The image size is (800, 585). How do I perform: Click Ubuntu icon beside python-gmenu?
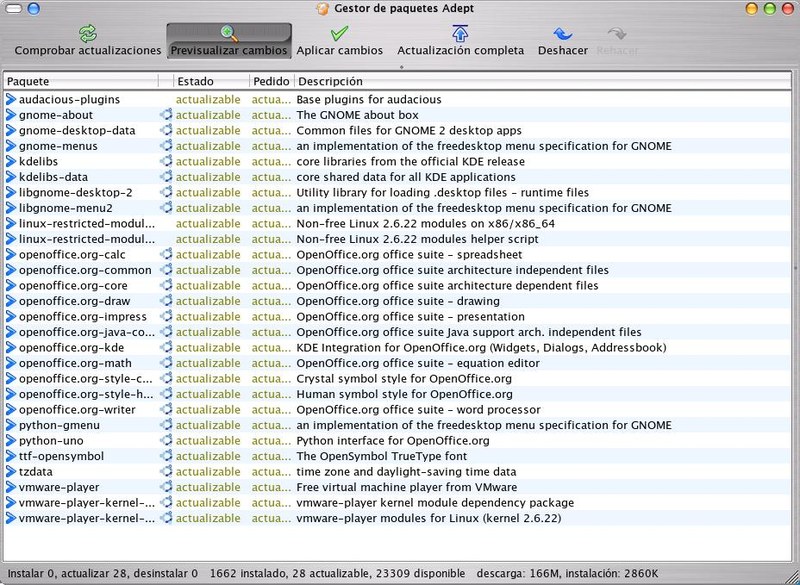pyautogui.click(x=166, y=425)
